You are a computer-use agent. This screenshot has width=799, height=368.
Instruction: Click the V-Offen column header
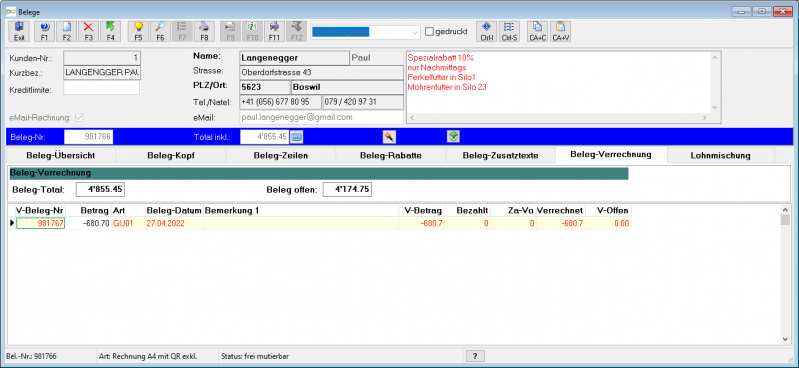[x=608, y=210]
